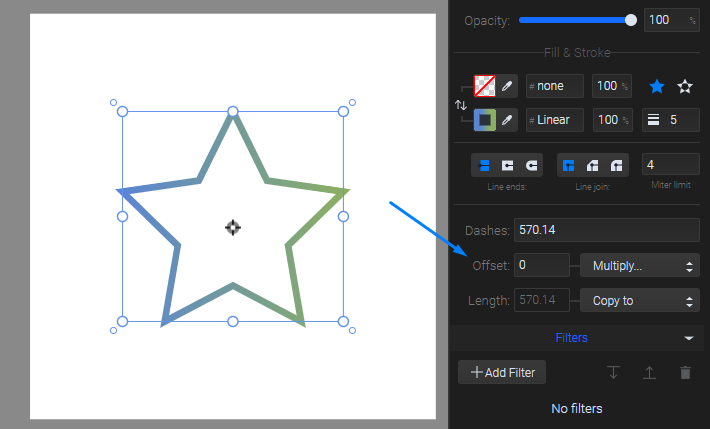Move filter up with the arrow icon
Screen dimensions: 710x429
pos(649,372)
